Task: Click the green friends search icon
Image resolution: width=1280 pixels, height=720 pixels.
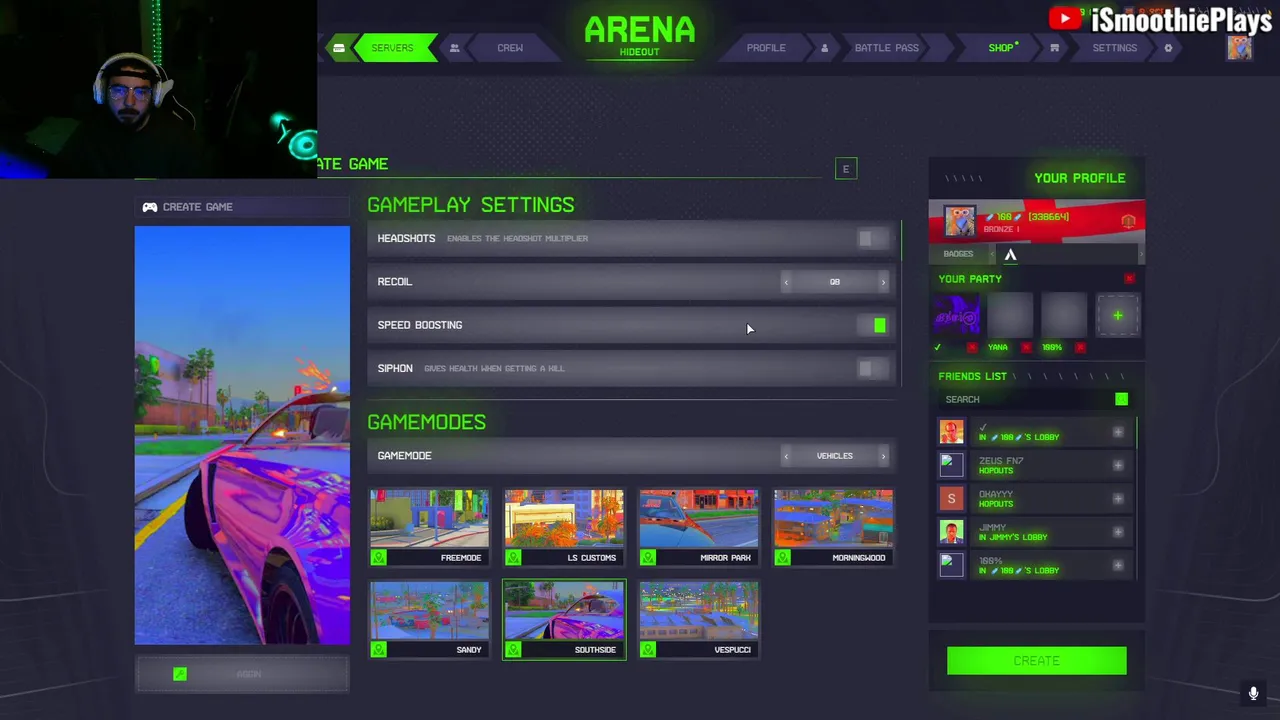Action: pyautogui.click(x=1121, y=399)
